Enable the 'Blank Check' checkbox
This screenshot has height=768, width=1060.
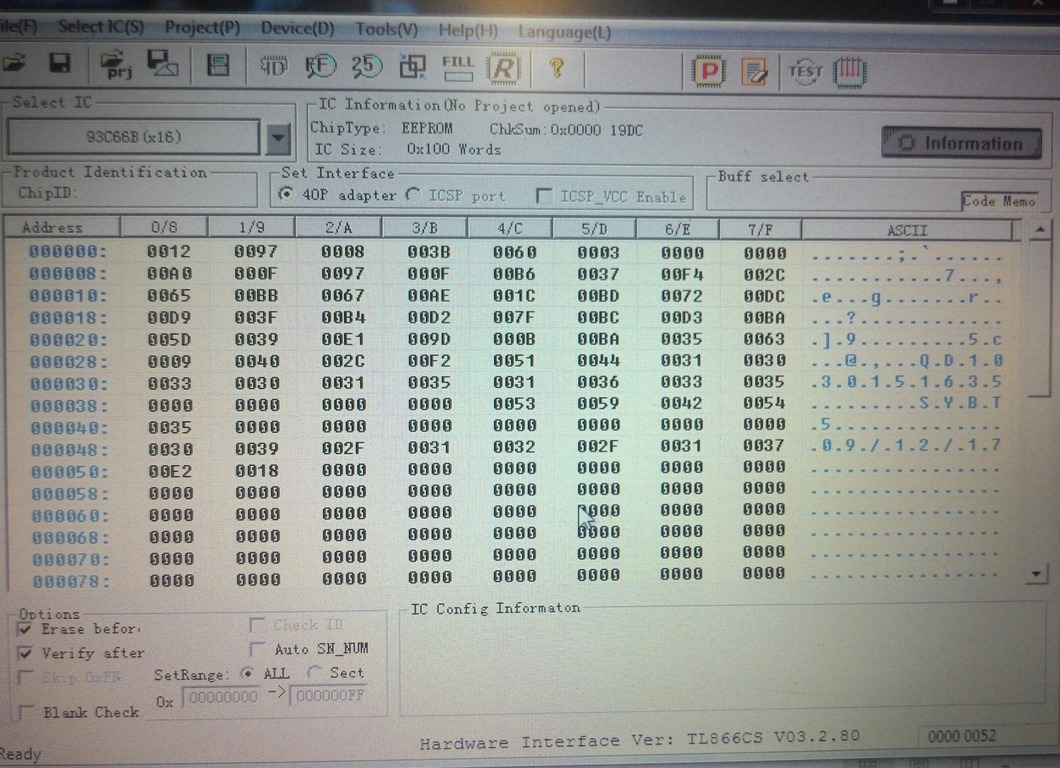tap(26, 713)
